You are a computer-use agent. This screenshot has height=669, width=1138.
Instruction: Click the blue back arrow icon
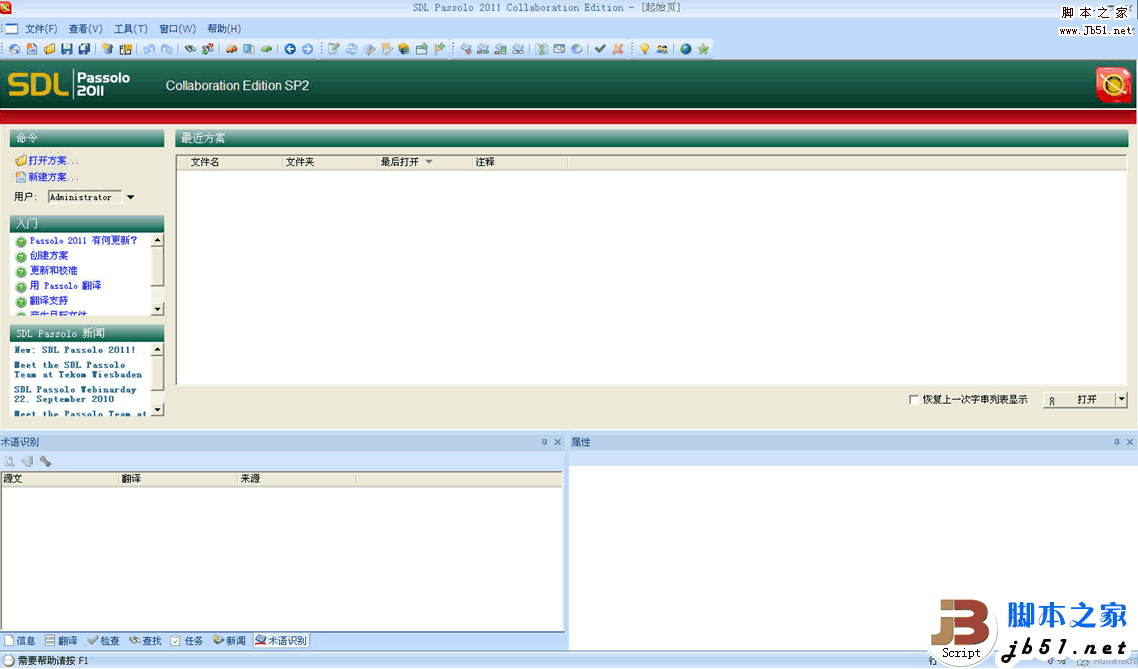coord(290,49)
